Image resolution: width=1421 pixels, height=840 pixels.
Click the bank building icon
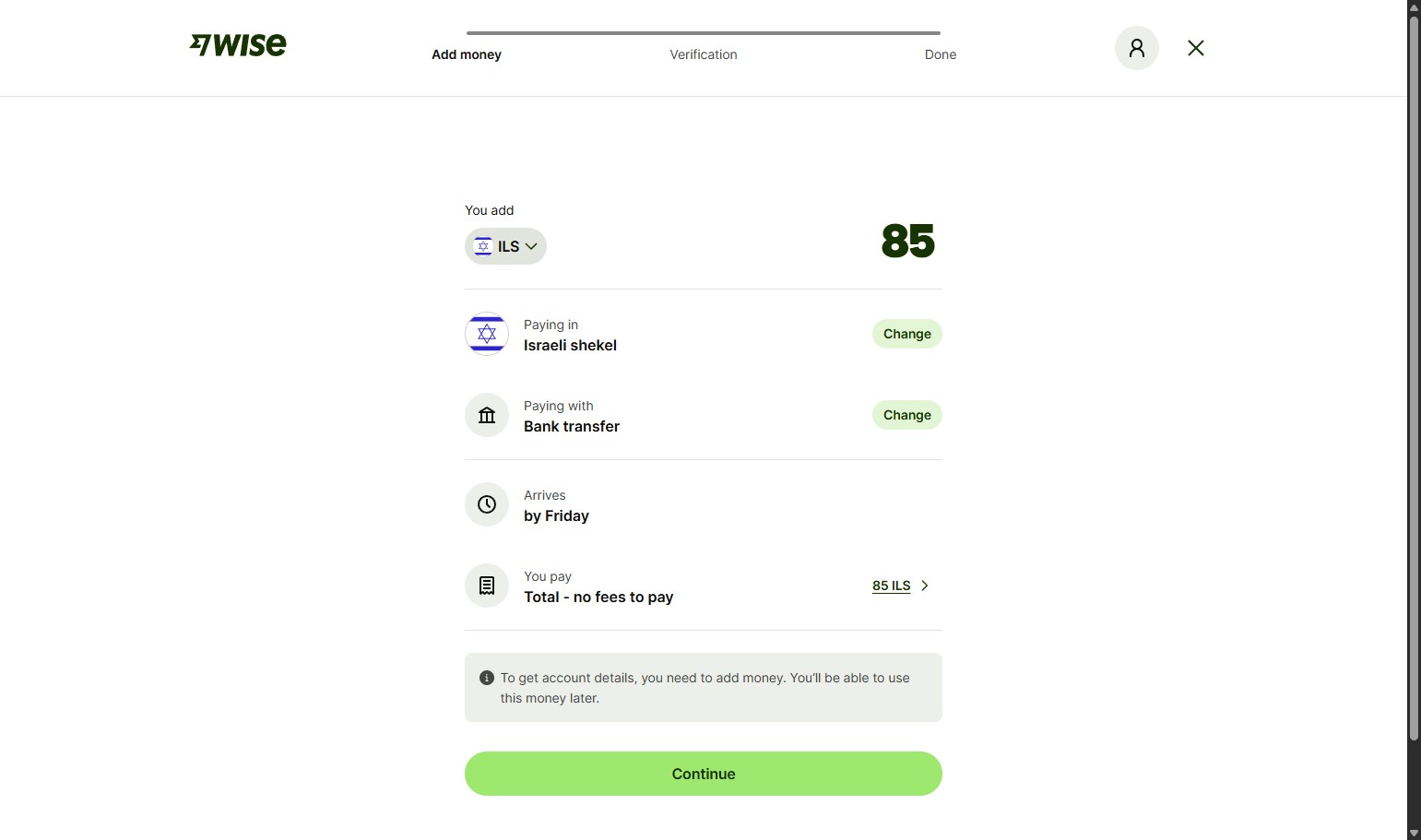pos(487,415)
